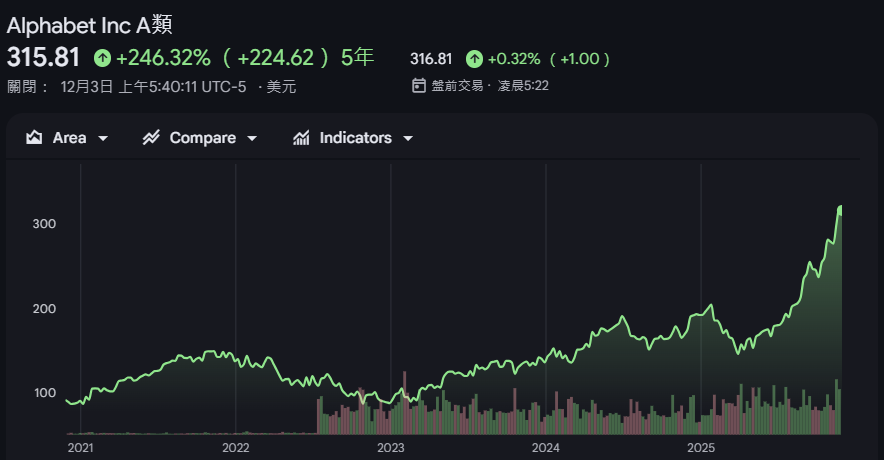Click the 盤前交易 pre-market label
The image size is (884, 460).
(x=457, y=86)
